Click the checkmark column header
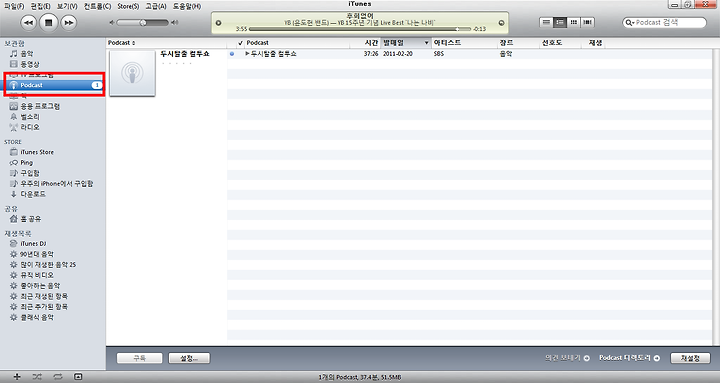Viewport: 720px width, 383px height. [x=241, y=43]
